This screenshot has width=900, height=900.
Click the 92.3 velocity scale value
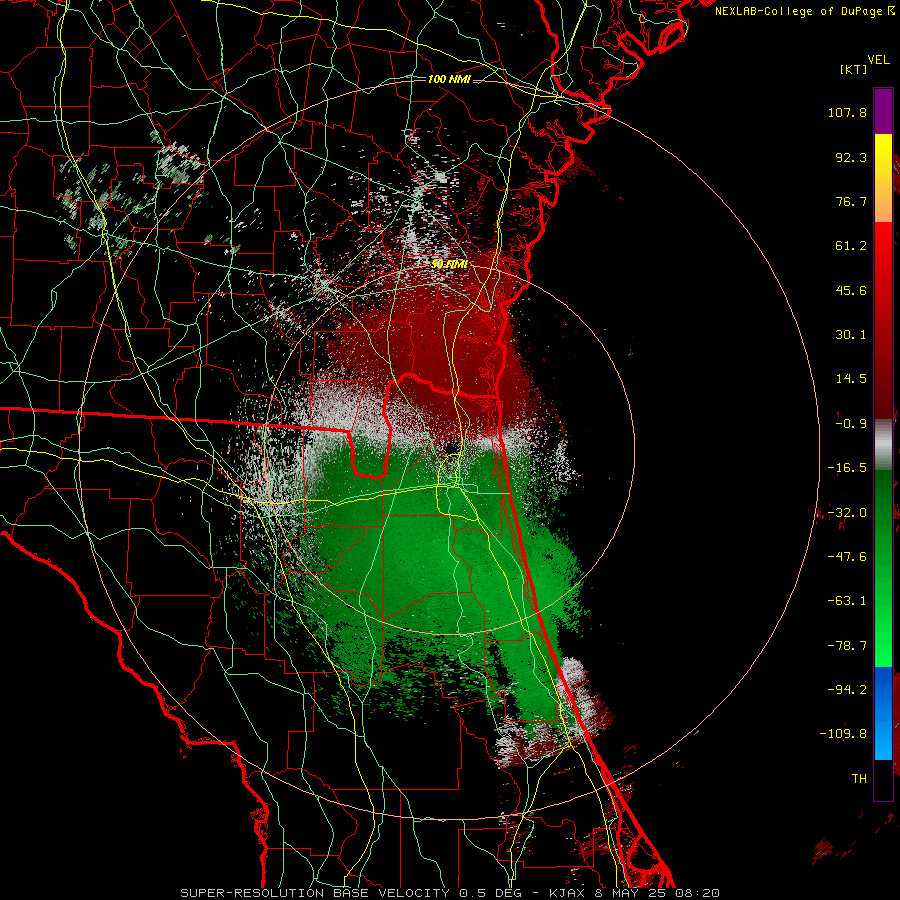851,157
